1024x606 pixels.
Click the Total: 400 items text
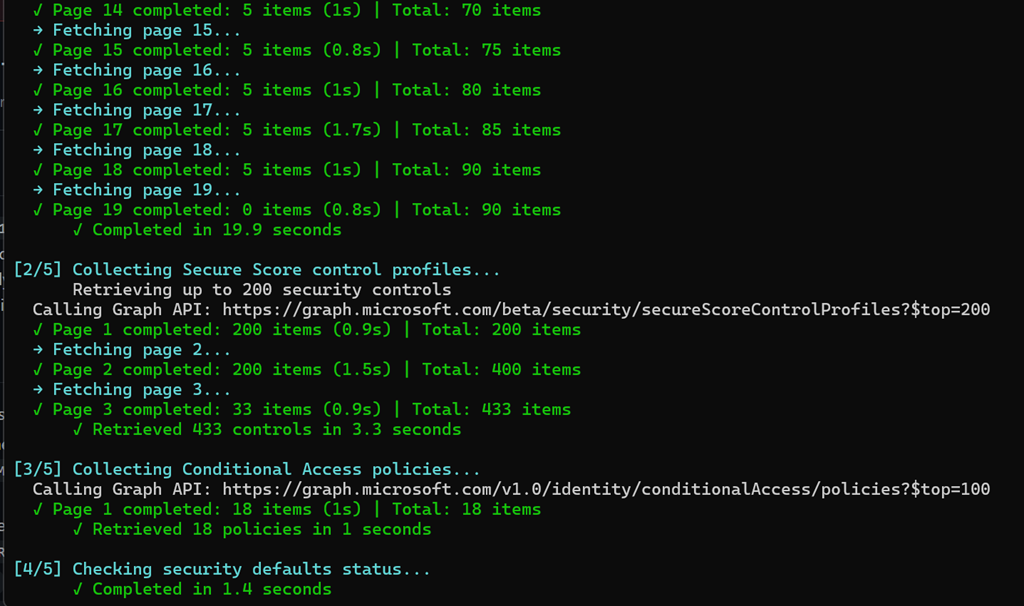point(501,370)
